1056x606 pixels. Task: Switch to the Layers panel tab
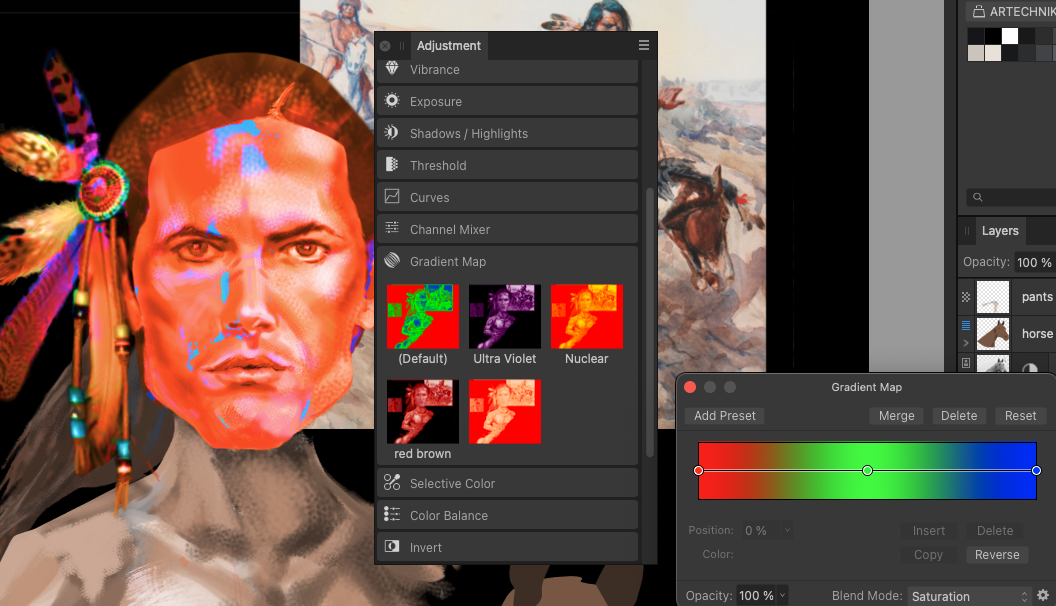pos(1000,231)
